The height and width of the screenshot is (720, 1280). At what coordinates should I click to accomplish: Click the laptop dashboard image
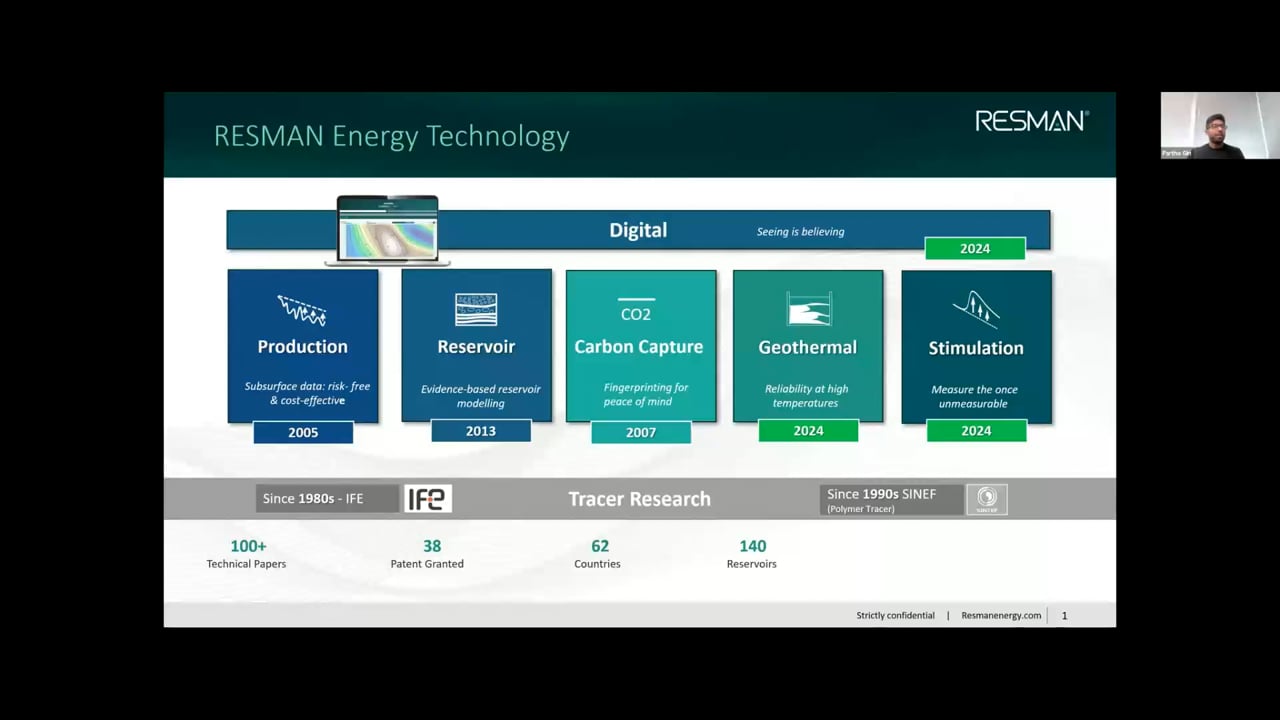click(x=388, y=230)
